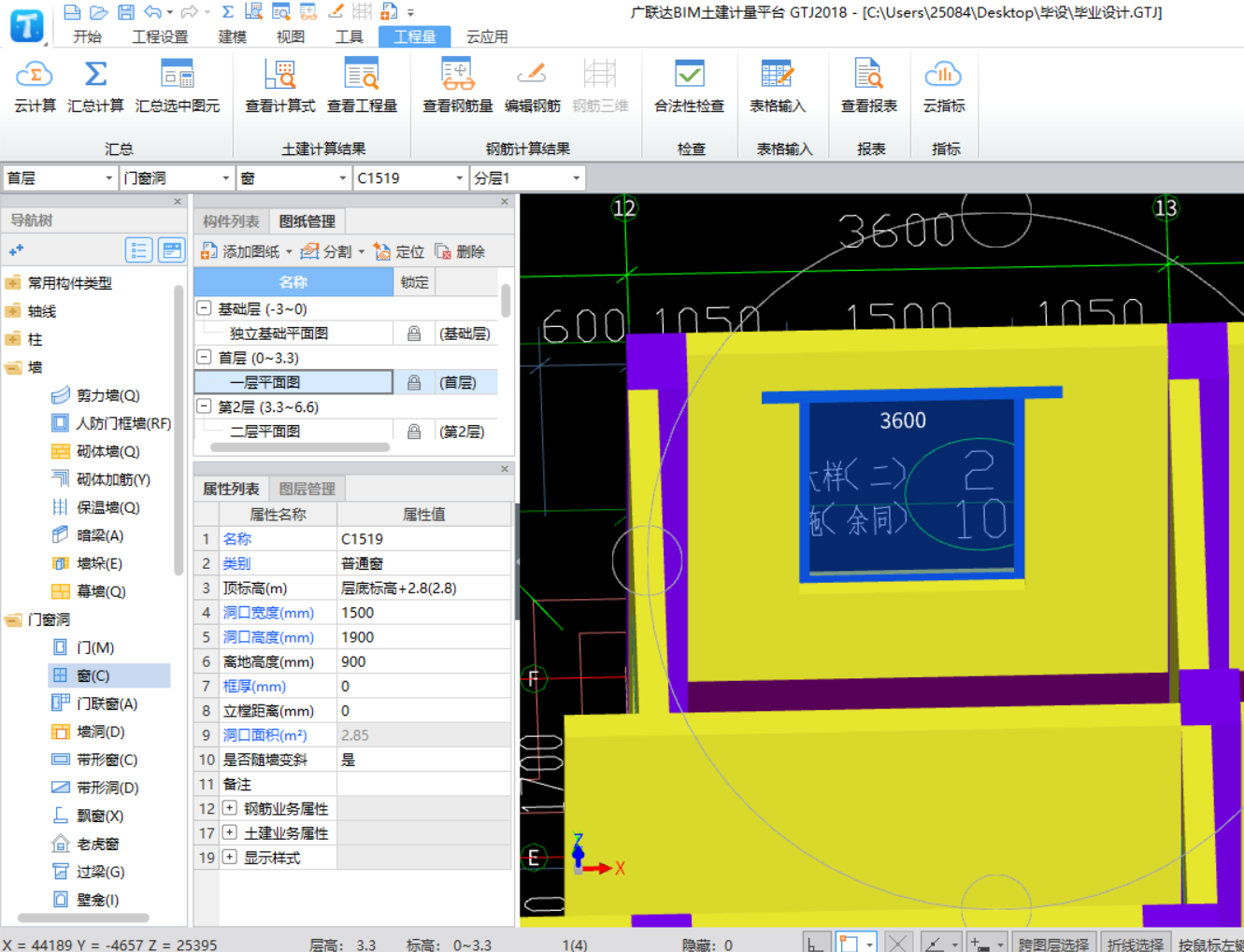Image resolution: width=1244 pixels, height=952 pixels.
Task: Open 添加图纸 dropdown arrow
Action: click(x=289, y=251)
